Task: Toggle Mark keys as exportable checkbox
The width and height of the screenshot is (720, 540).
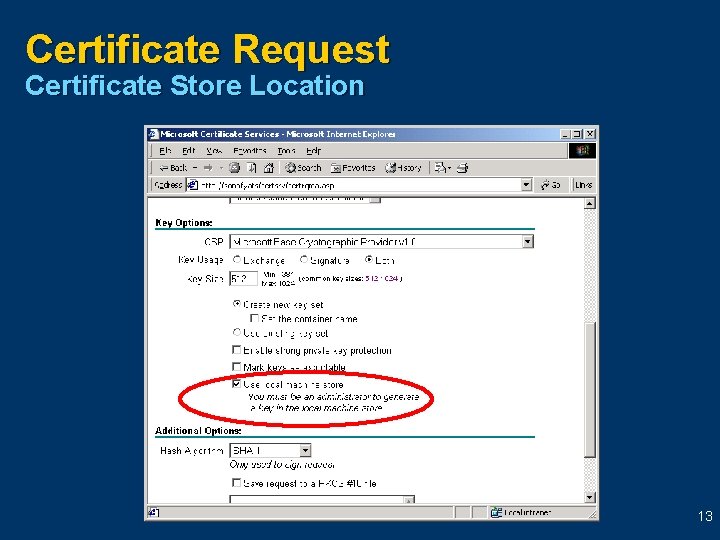Action: coord(236,367)
